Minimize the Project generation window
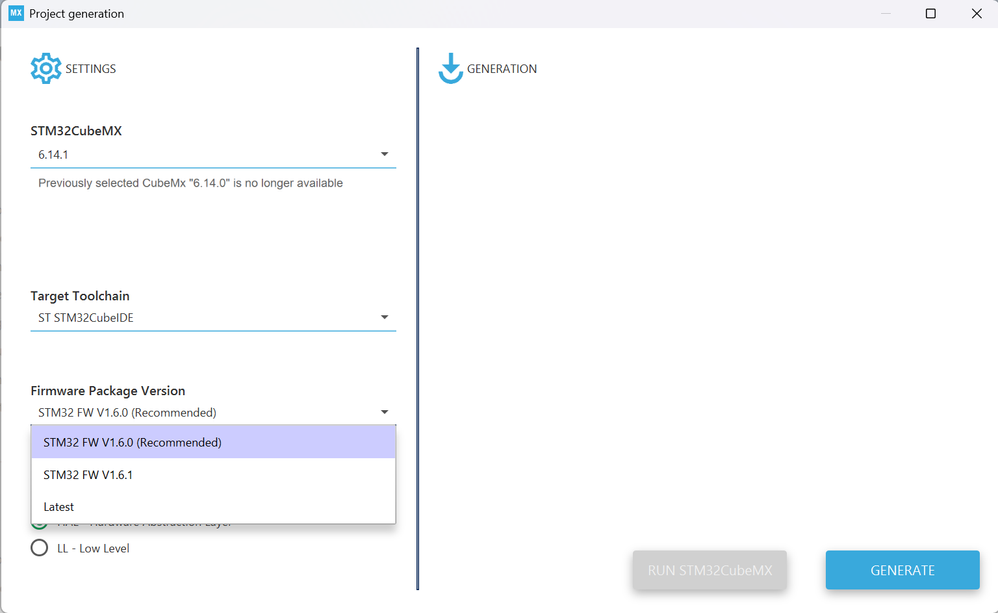The image size is (998, 613). (885, 13)
